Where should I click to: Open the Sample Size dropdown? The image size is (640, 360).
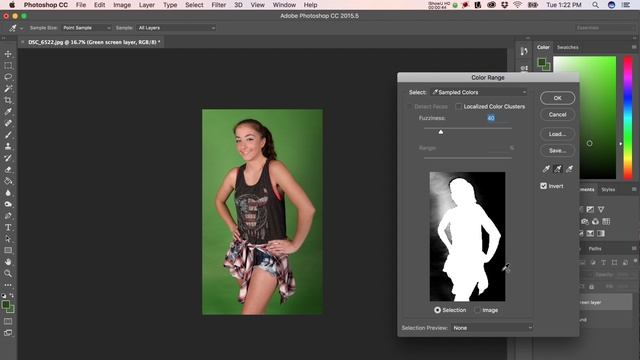pos(86,28)
